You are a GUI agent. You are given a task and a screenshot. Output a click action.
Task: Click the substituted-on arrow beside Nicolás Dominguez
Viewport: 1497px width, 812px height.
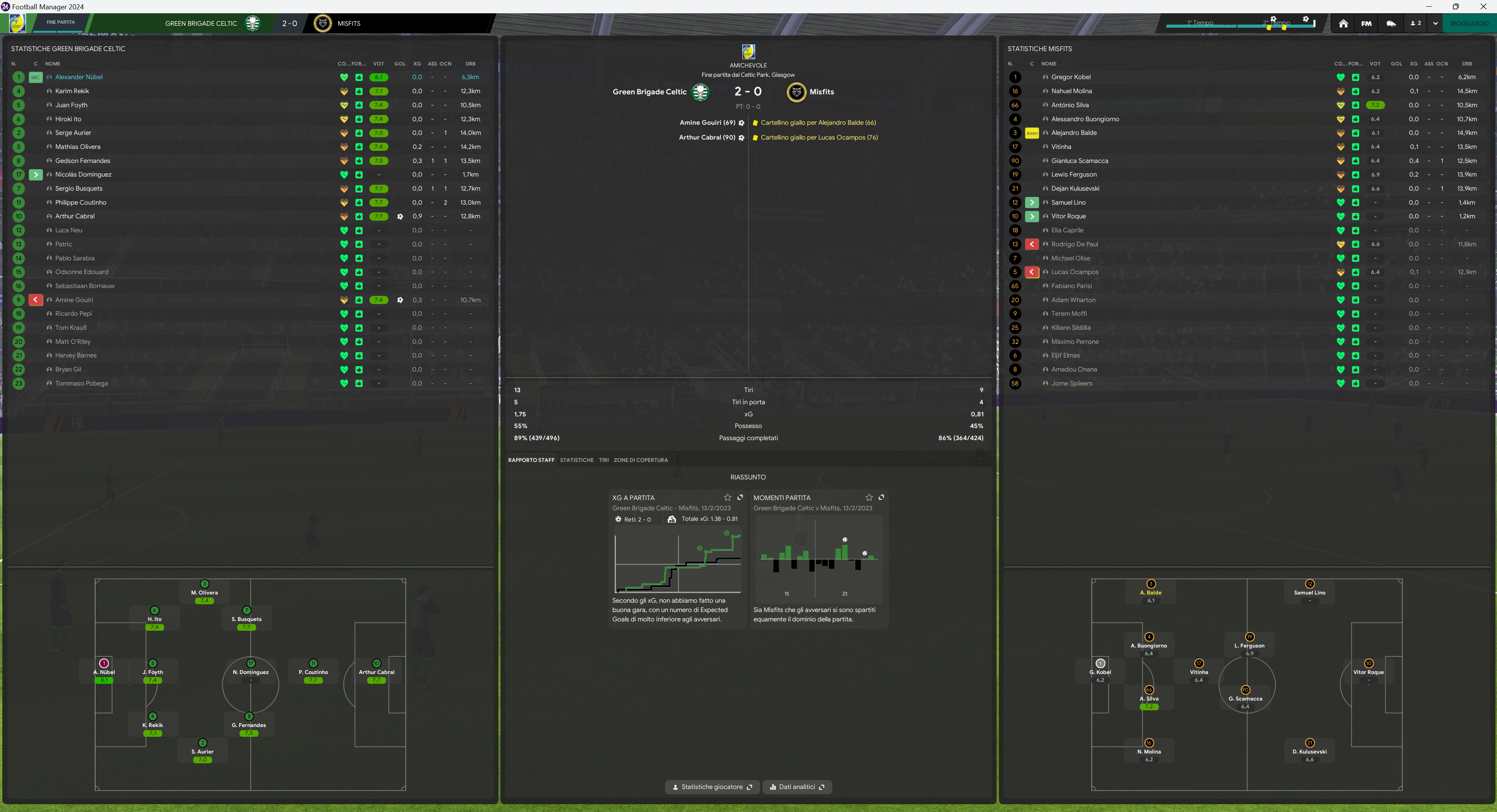click(x=35, y=175)
